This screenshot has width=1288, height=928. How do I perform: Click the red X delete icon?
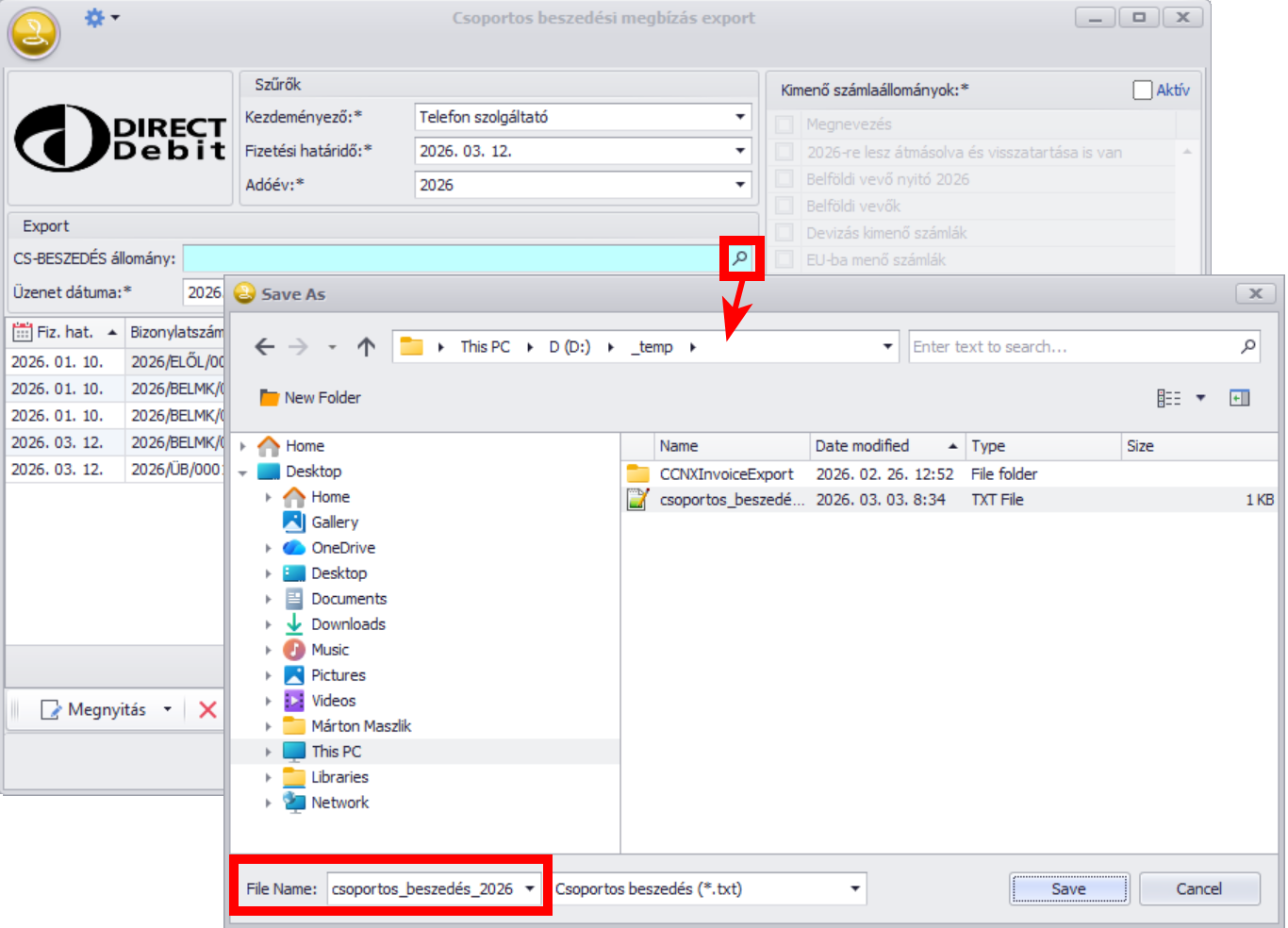tap(208, 710)
